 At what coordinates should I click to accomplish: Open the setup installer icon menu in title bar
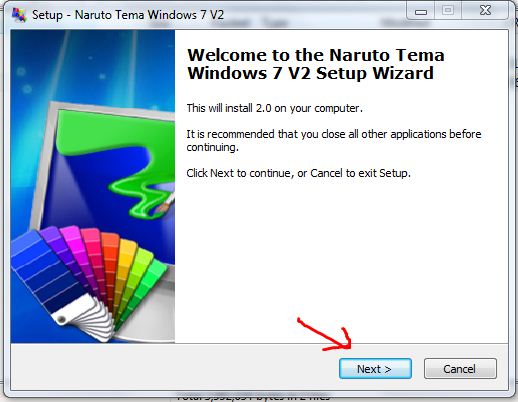19,15
